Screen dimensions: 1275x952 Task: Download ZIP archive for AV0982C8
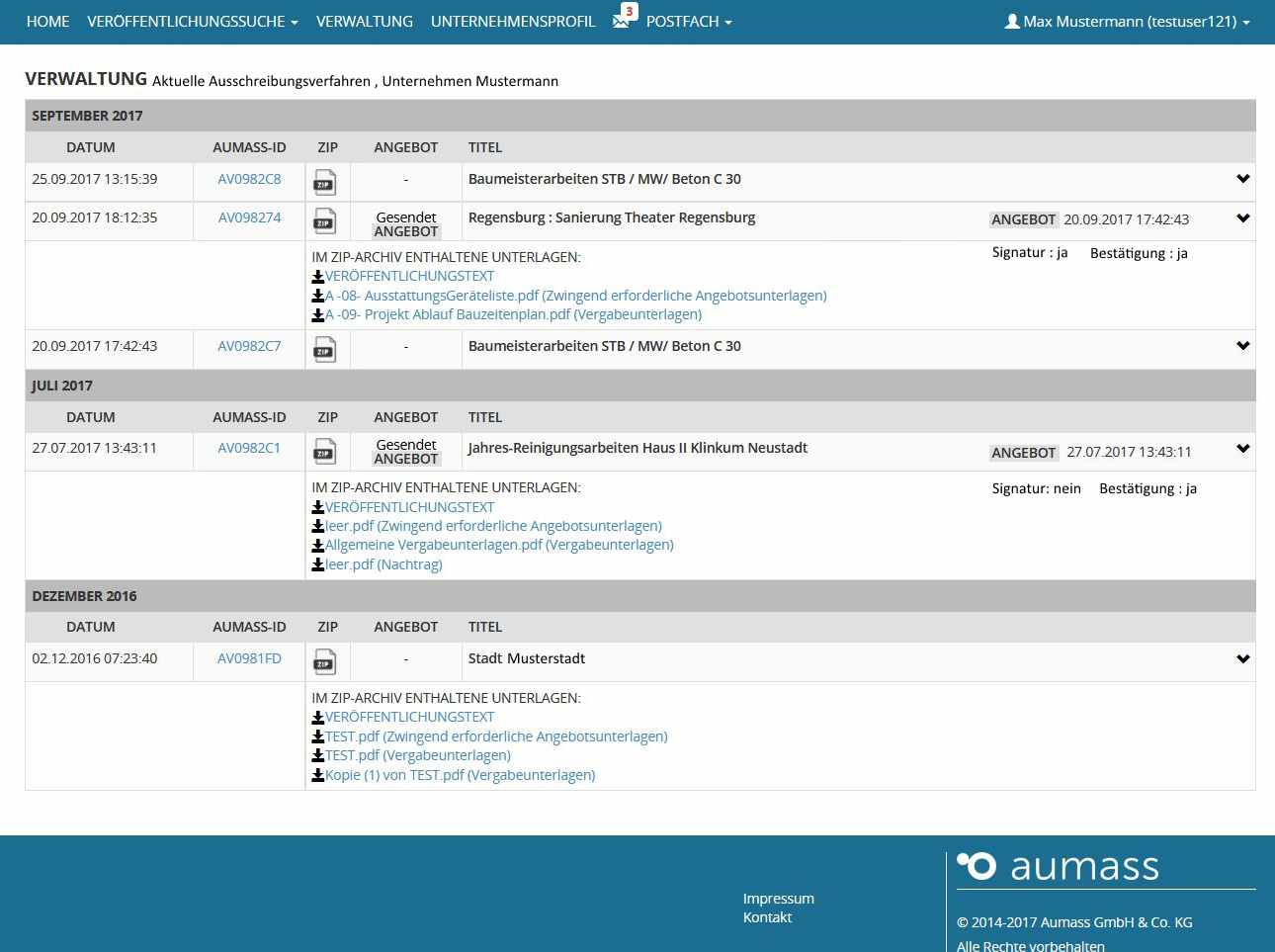324,183
